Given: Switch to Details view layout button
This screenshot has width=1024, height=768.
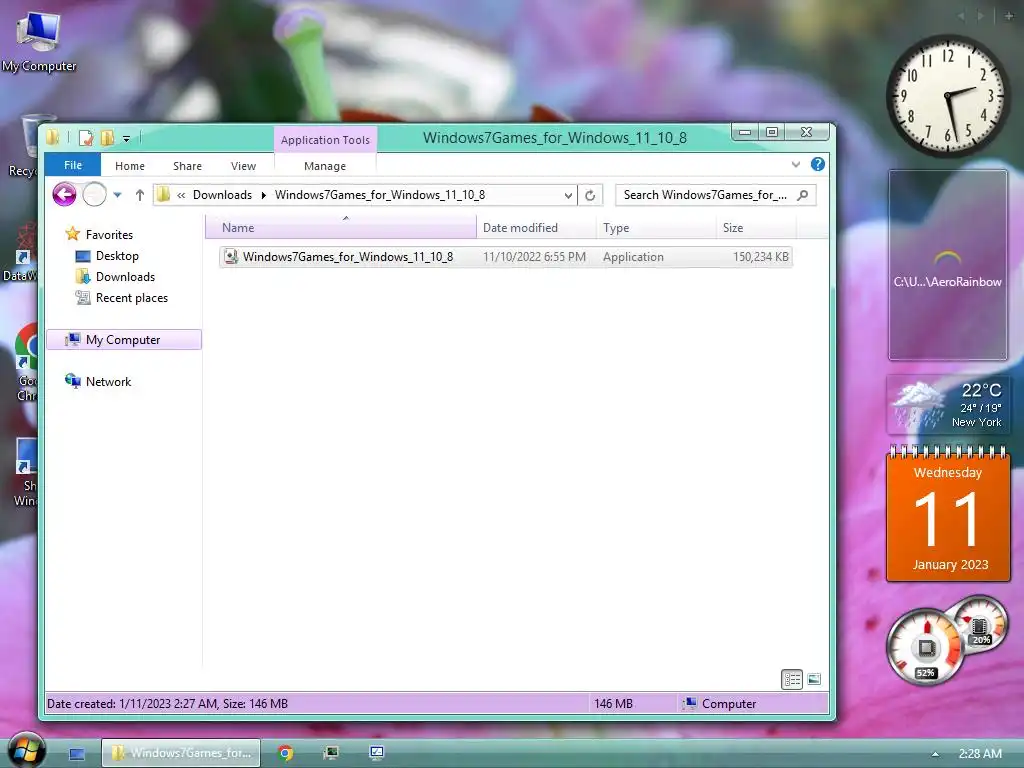Looking at the screenshot, I should tap(792, 679).
